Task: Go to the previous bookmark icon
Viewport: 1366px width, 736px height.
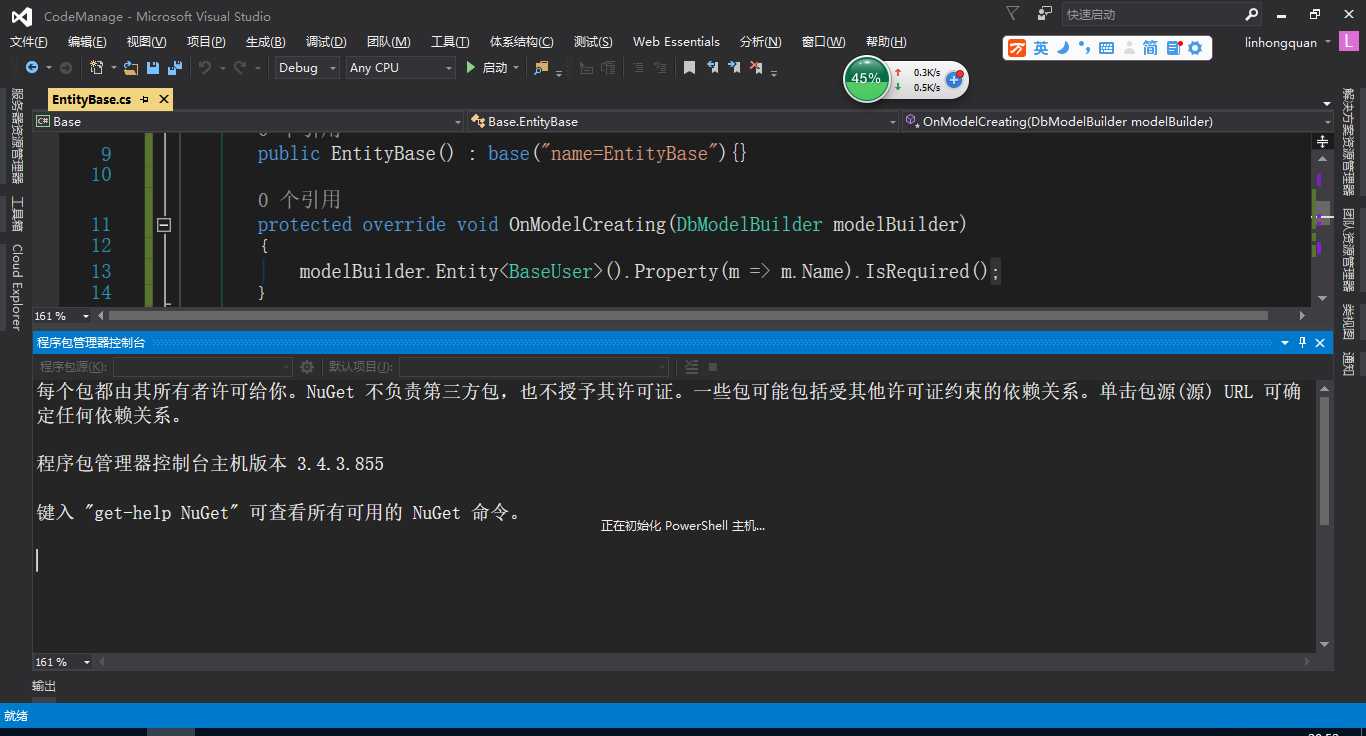Action: tap(713, 67)
